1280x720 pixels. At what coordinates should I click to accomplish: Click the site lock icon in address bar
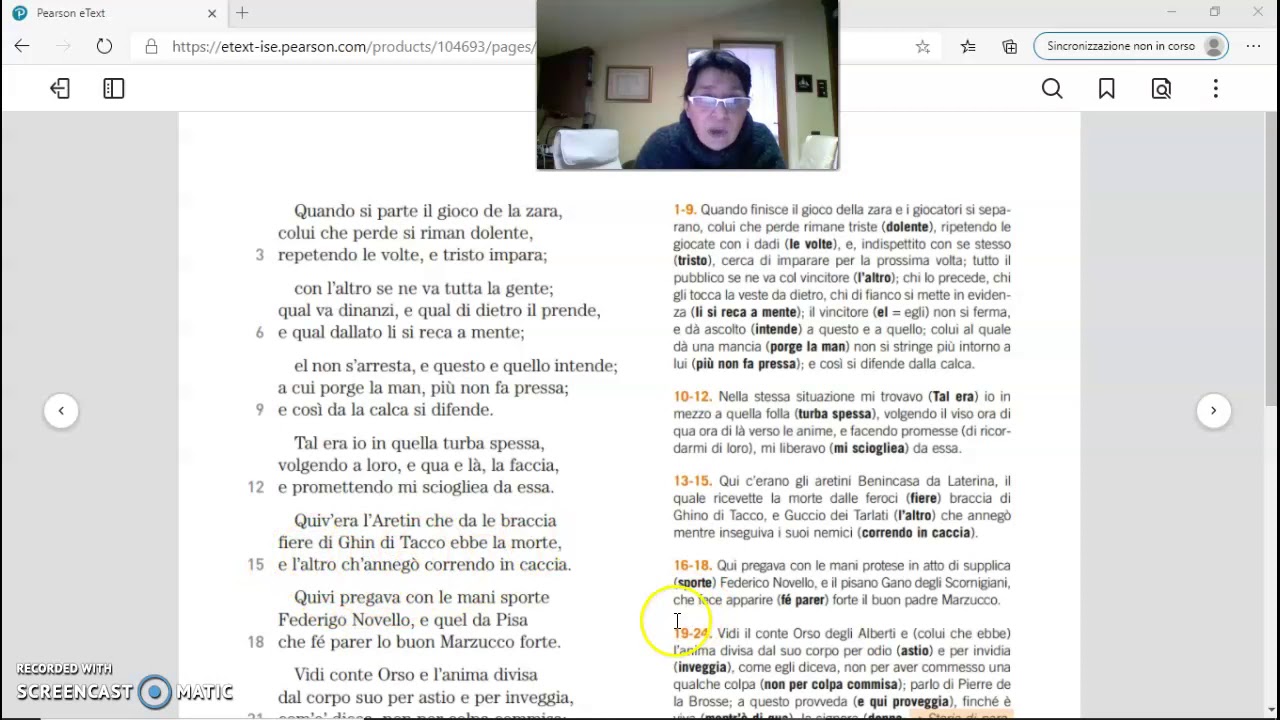(151, 46)
